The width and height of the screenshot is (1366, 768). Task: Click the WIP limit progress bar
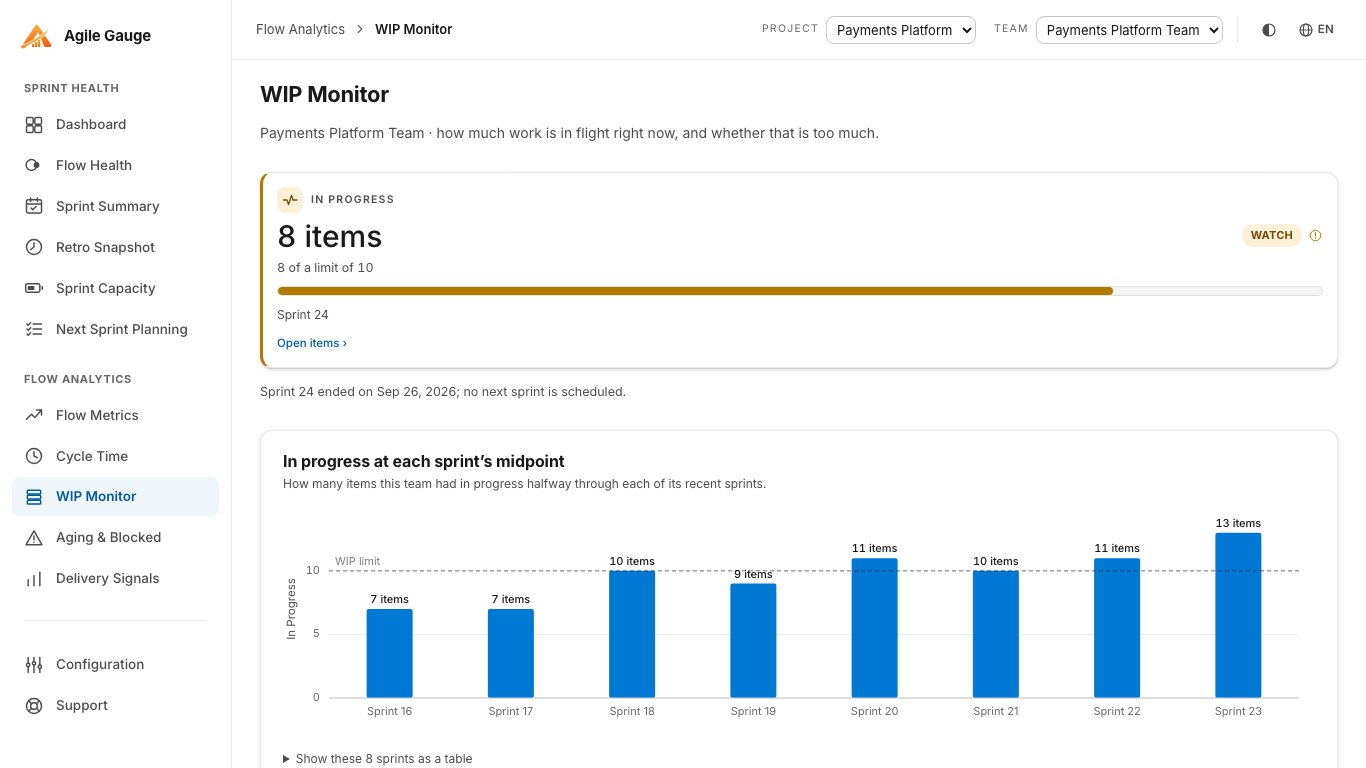point(800,291)
